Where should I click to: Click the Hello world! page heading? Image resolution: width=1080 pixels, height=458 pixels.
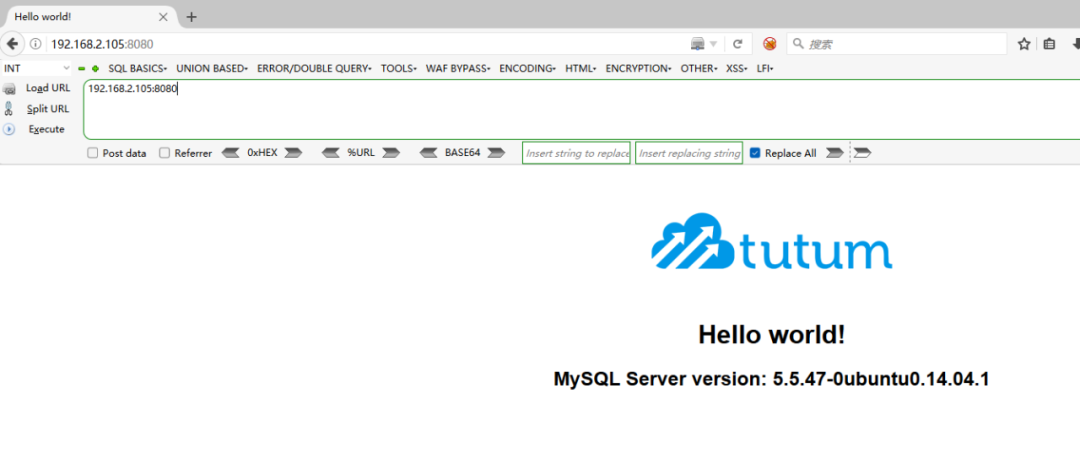(x=771, y=335)
